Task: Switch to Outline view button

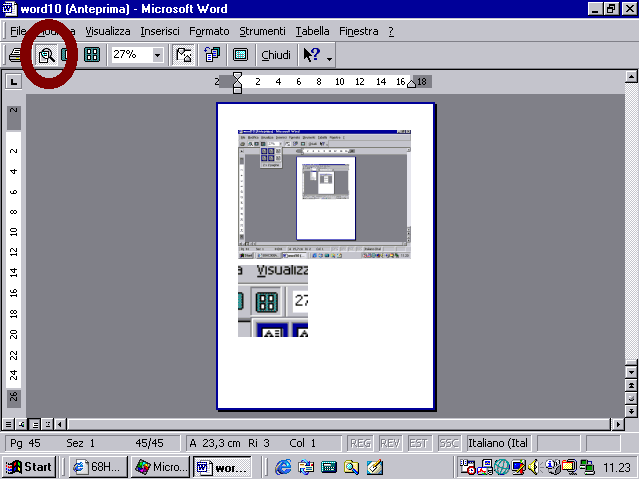Action: pyautogui.click(x=48, y=424)
